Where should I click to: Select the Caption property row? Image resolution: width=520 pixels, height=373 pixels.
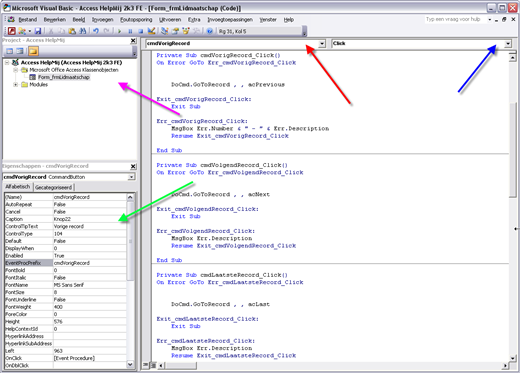coord(66,219)
